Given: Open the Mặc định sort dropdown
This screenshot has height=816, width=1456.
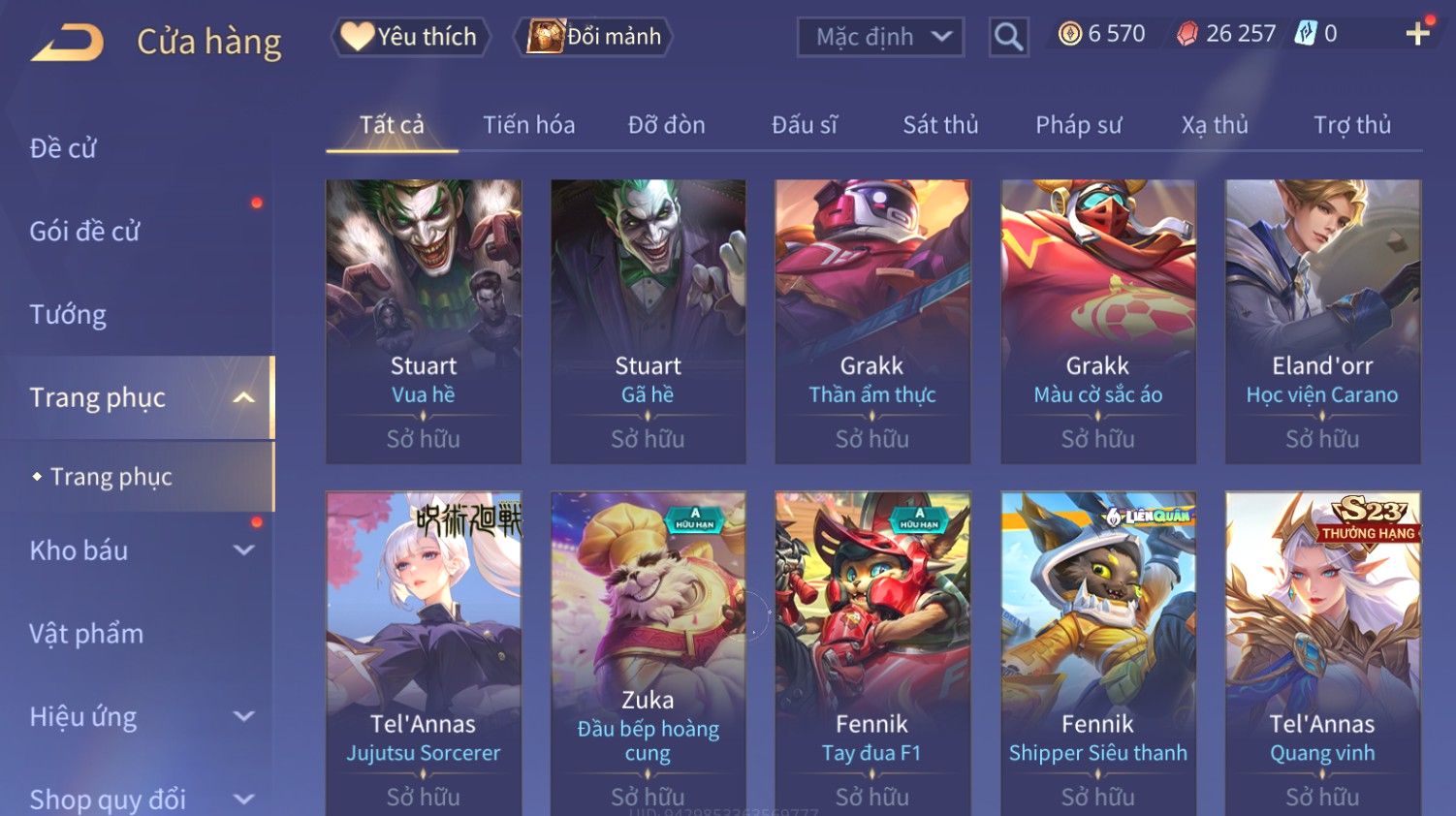Looking at the screenshot, I should coord(880,37).
